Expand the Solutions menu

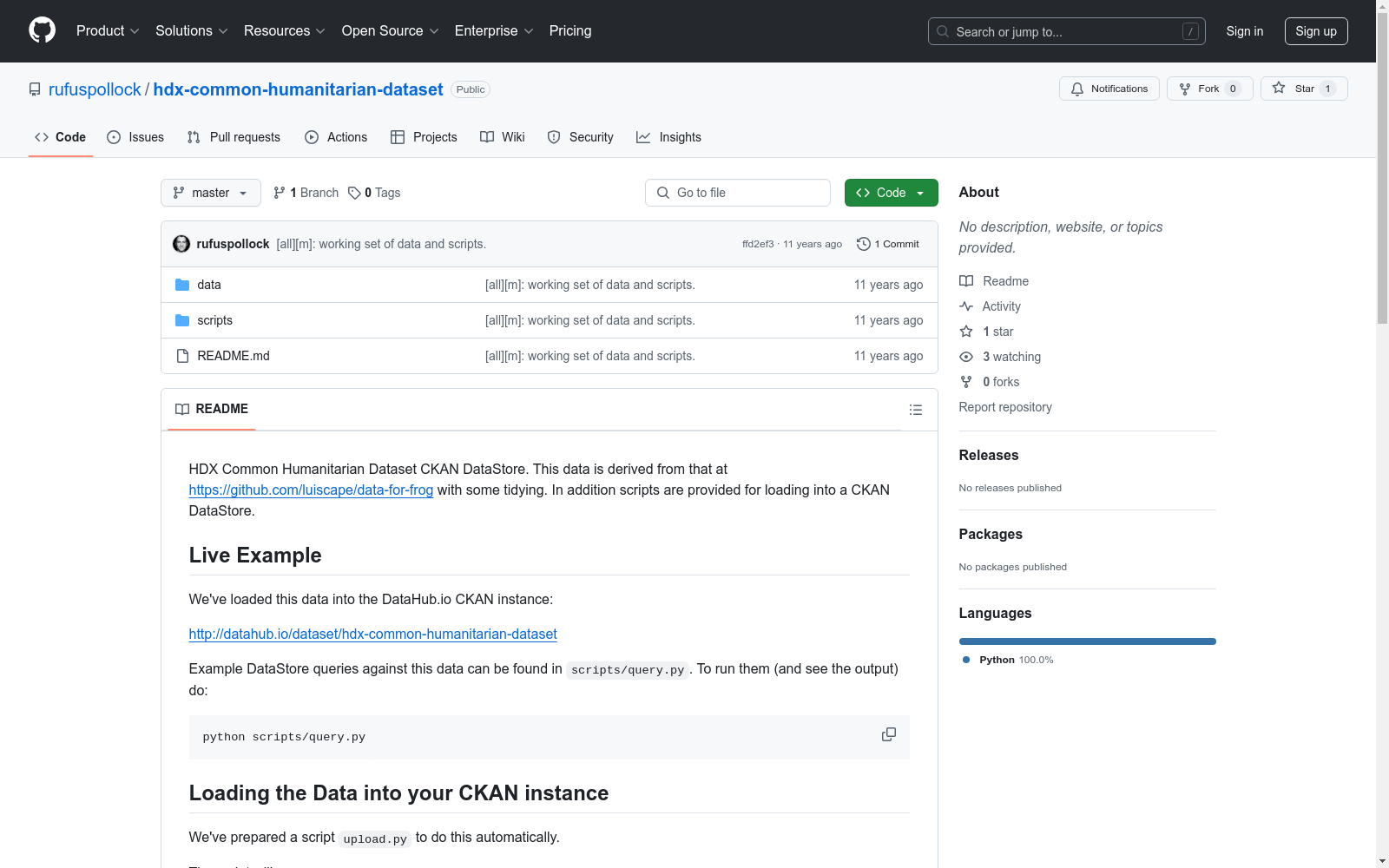point(192,31)
